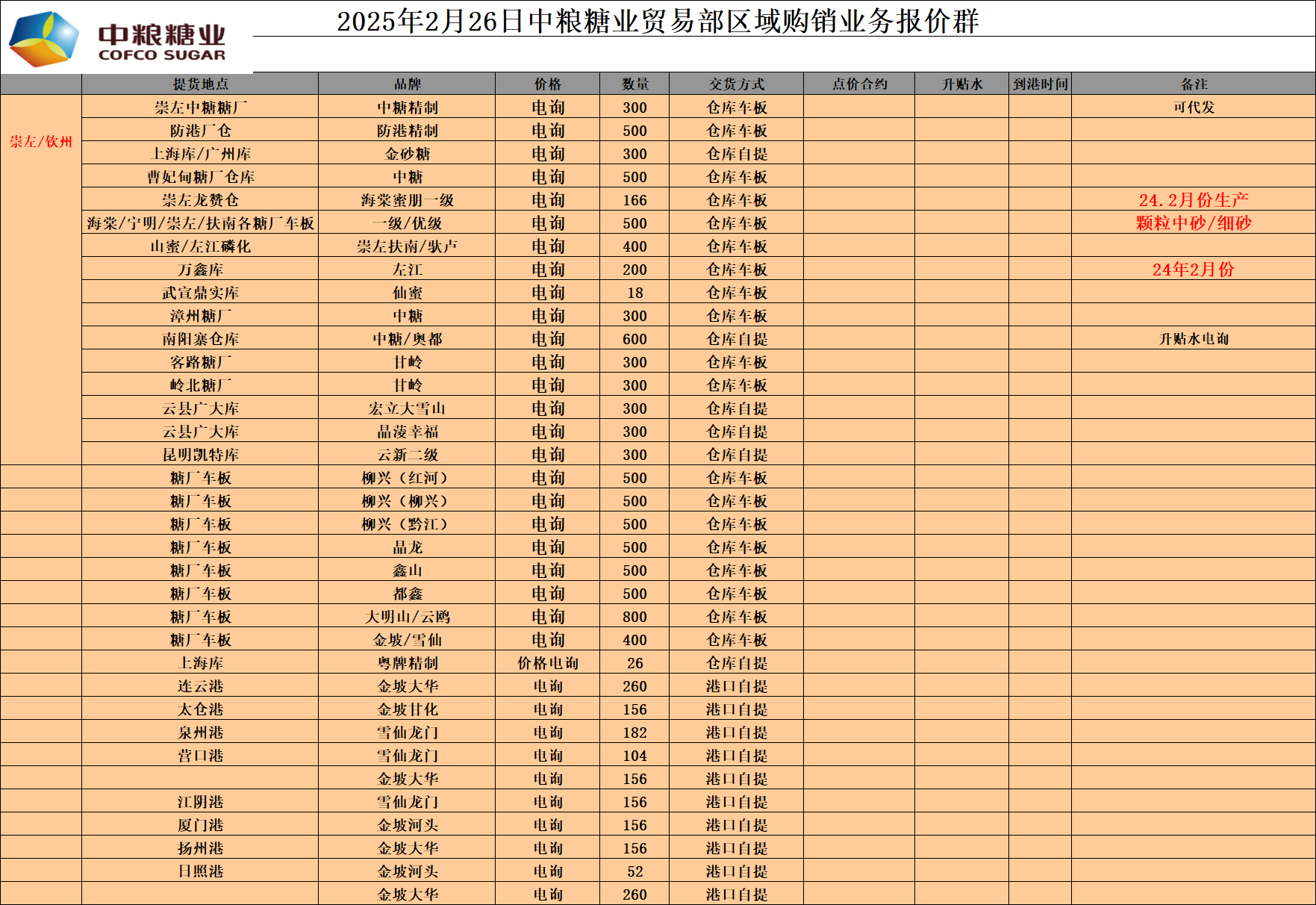Click the 2025年2月26日 report title
Image resolution: width=1316 pixels, height=905 pixels.
pos(657,21)
